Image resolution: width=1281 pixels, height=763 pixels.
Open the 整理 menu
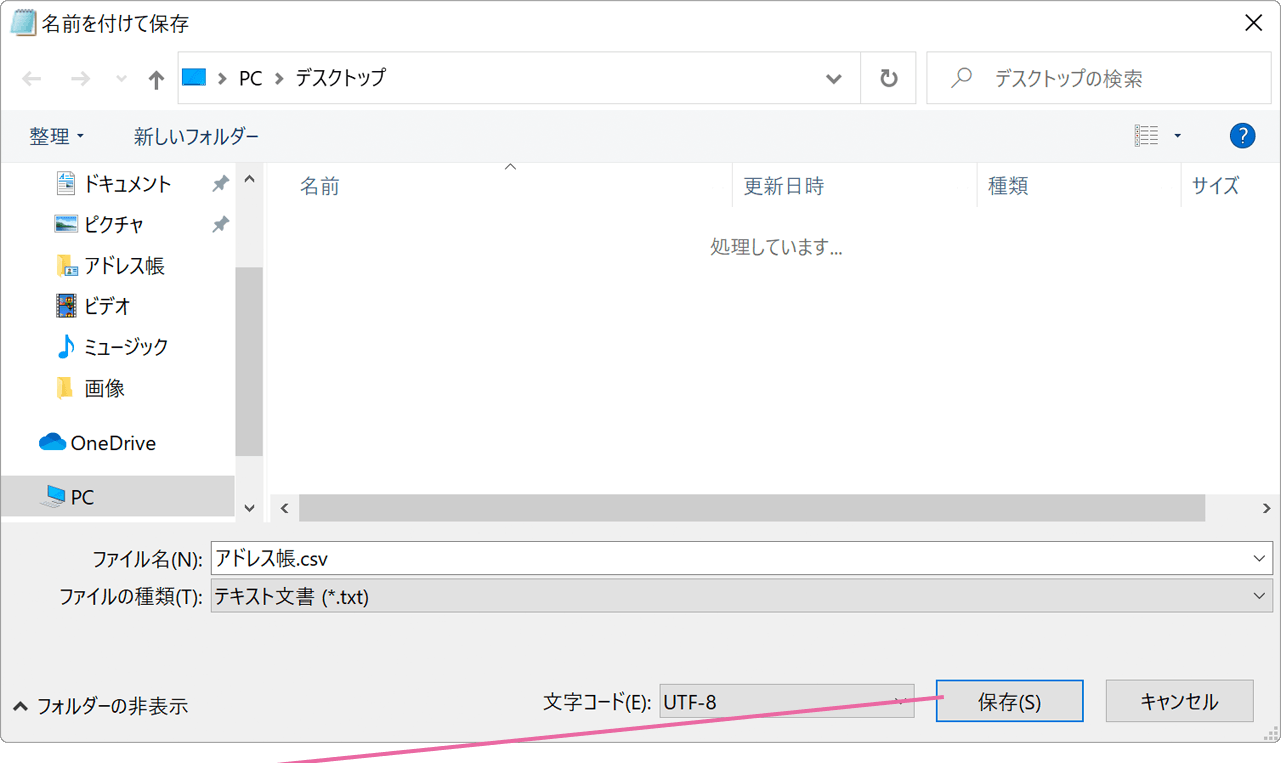pos(57,136)
